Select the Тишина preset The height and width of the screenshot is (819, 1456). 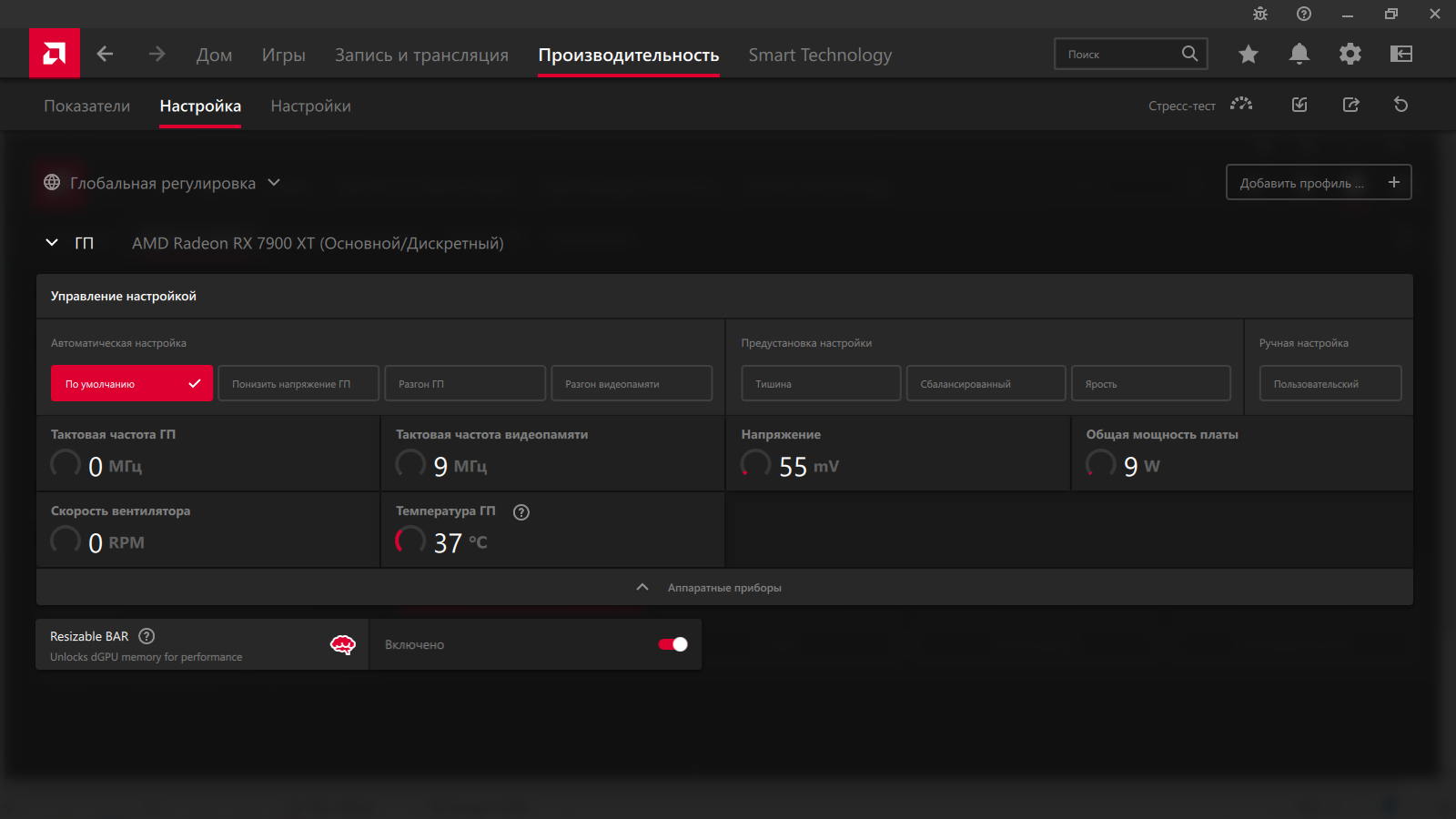(821, 383)
